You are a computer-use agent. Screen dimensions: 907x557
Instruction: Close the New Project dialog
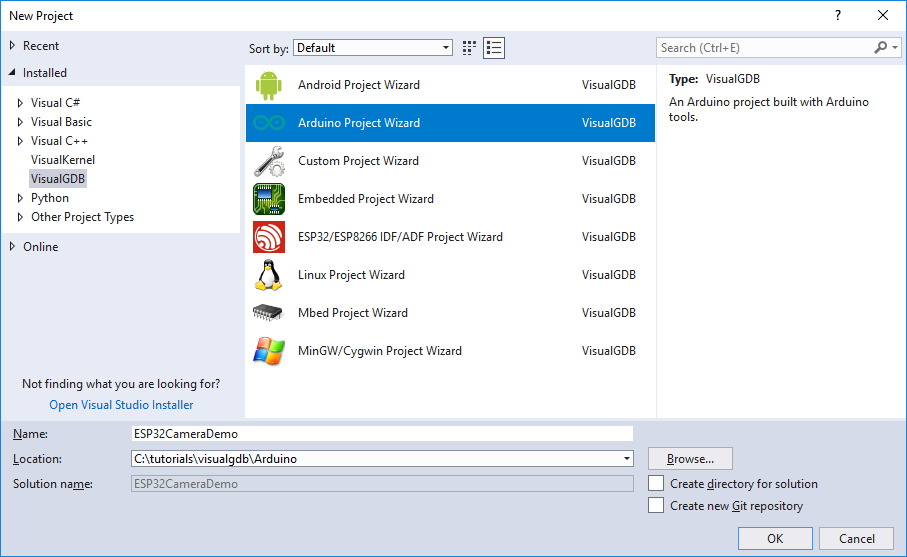pos(883,16)
